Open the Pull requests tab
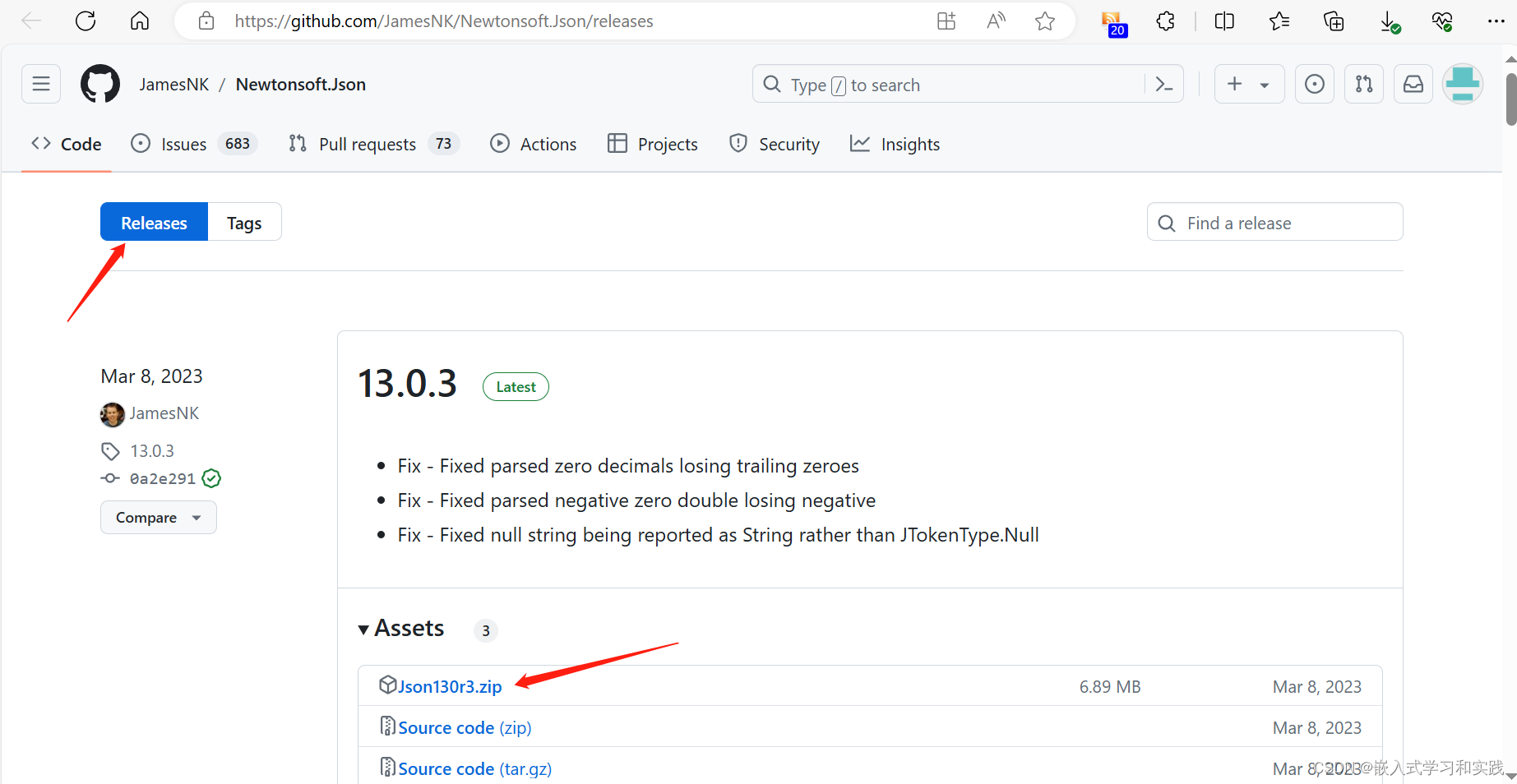This screenshot has height=784, width=1517. (374, 144)
